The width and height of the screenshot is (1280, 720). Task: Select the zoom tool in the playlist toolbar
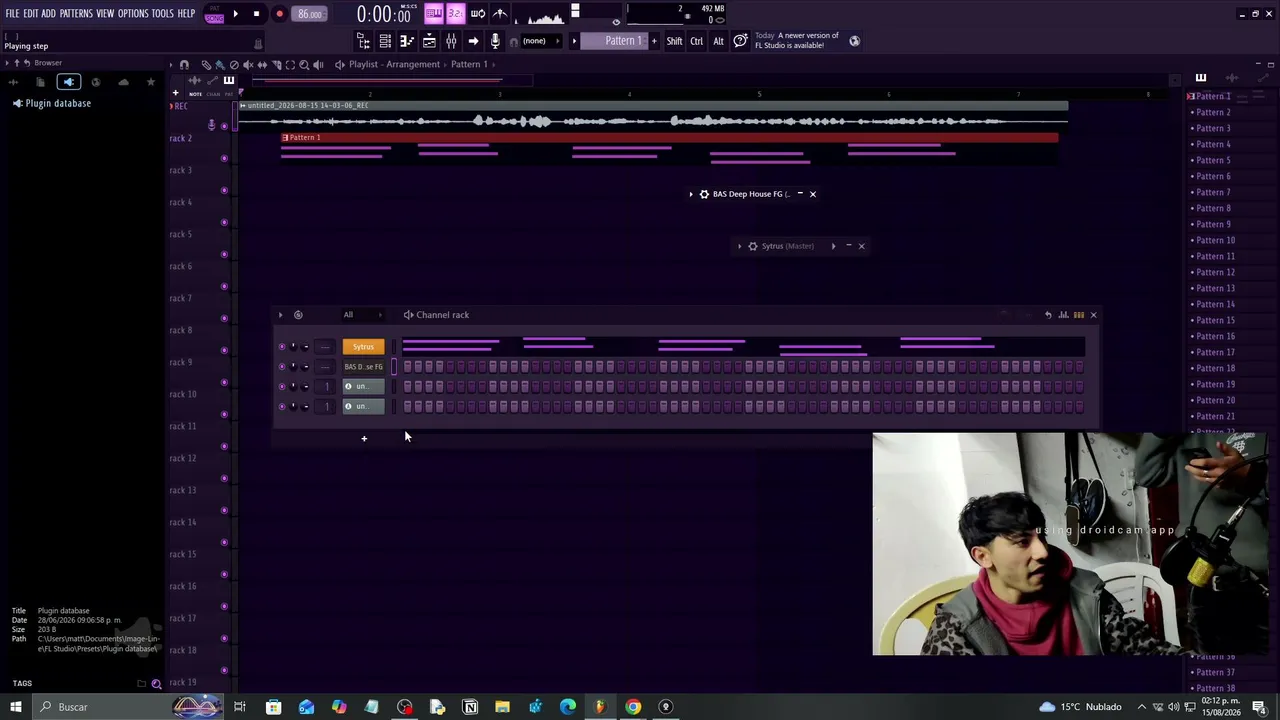tap(304, 64)
